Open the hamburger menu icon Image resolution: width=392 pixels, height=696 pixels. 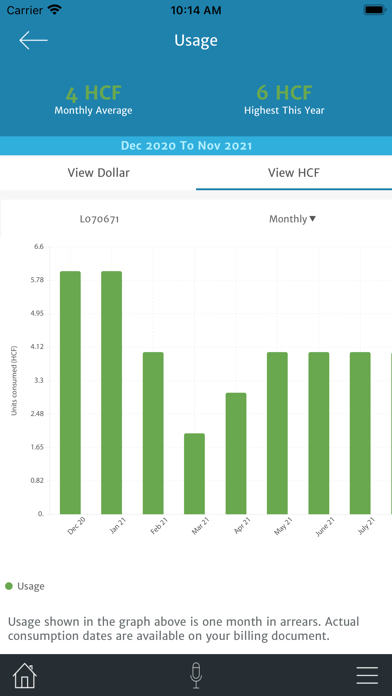coord(367,676)
